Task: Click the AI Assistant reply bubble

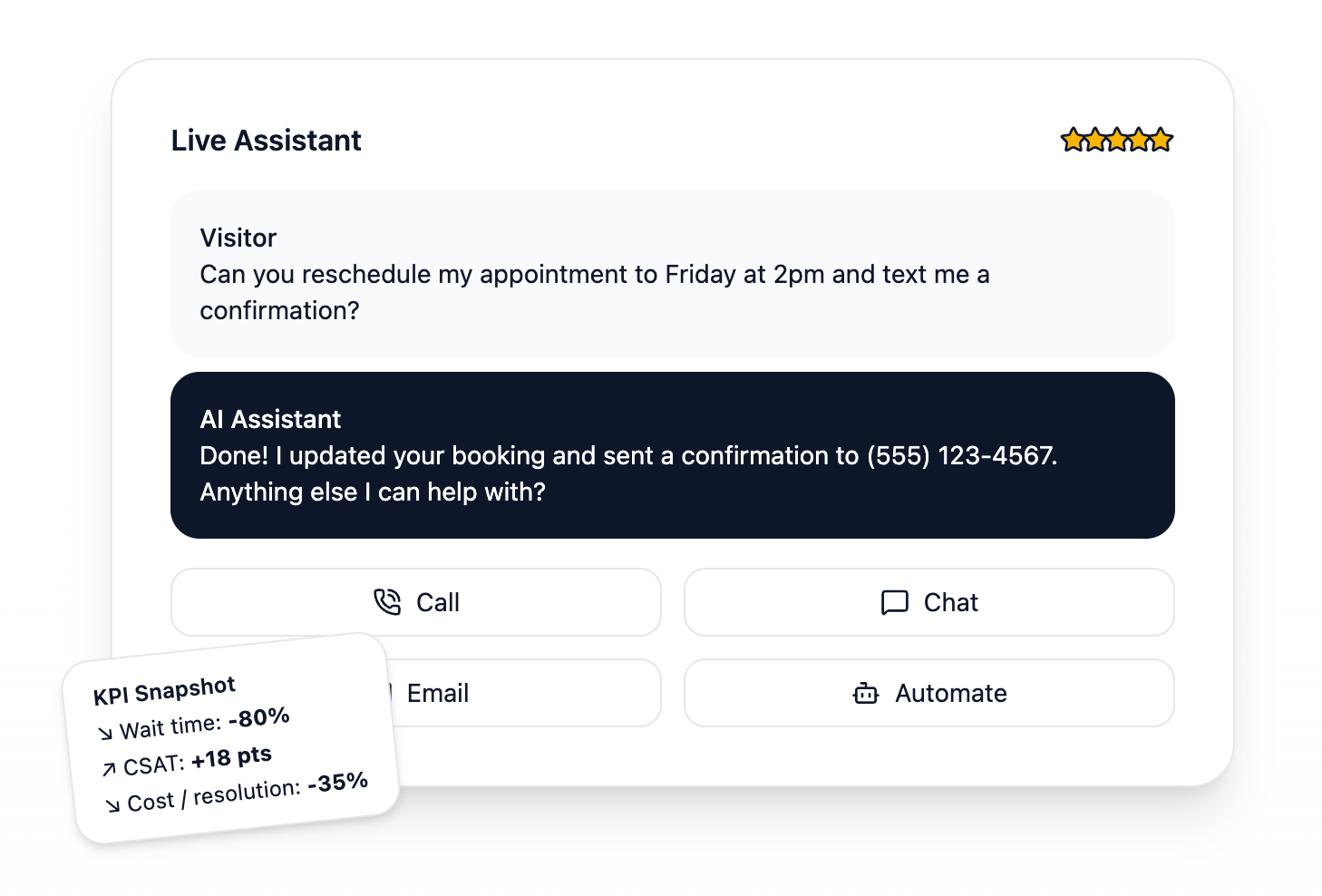Action: 672,453
